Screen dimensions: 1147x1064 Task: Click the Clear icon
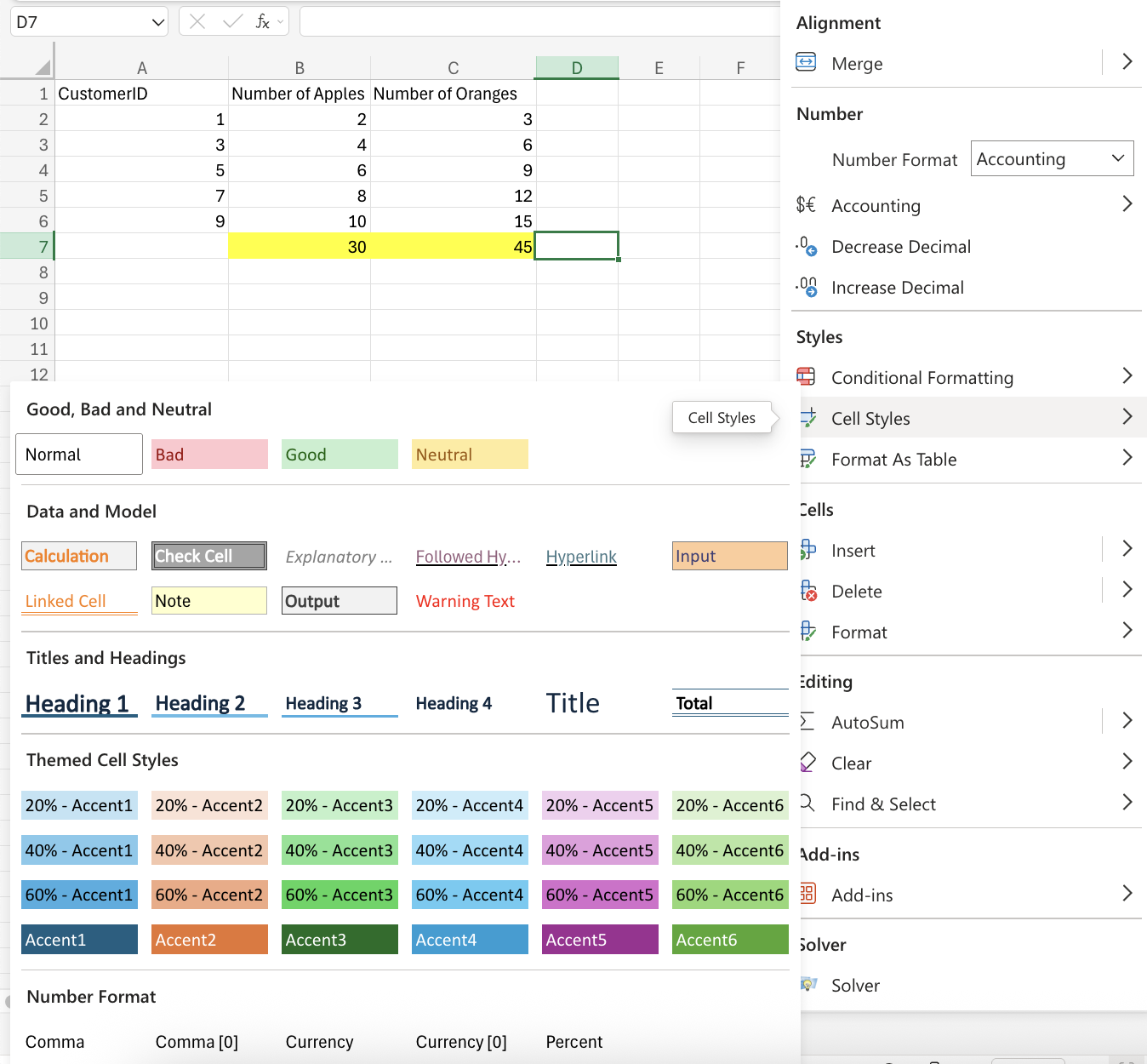pyautogui.click(x=807, y=762)
